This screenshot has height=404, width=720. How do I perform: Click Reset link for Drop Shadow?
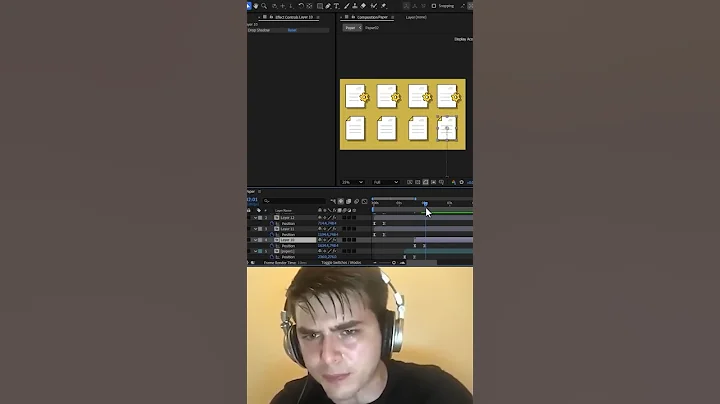[x=292, y=30]
